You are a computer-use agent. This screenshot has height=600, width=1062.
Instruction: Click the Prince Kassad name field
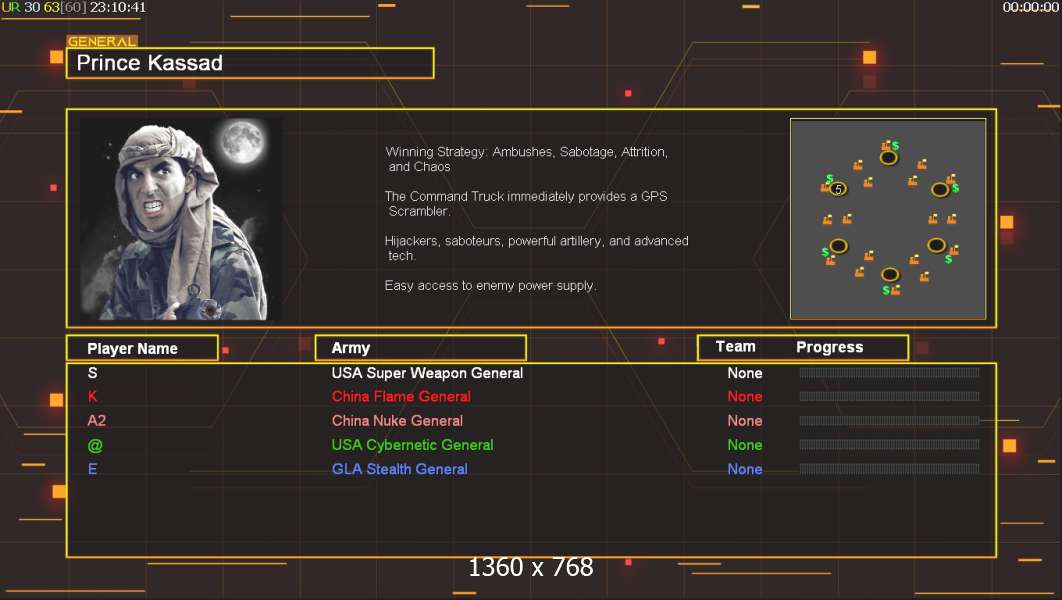pos(250,63)
